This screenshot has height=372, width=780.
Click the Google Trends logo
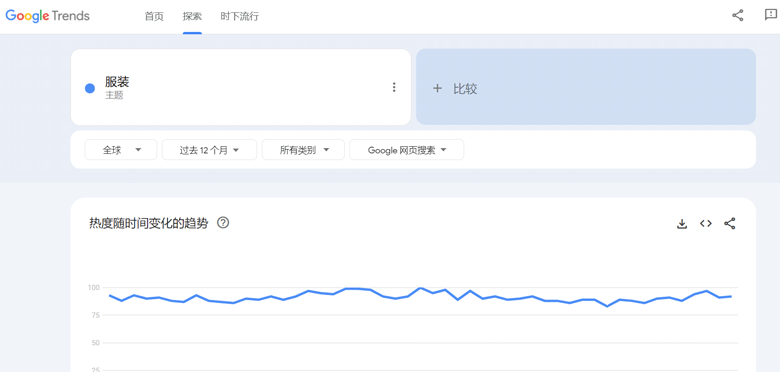[48, 16]
